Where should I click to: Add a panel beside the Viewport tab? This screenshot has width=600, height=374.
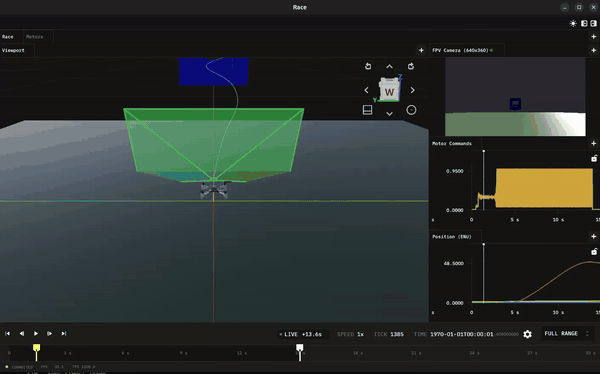coord(421,50)
